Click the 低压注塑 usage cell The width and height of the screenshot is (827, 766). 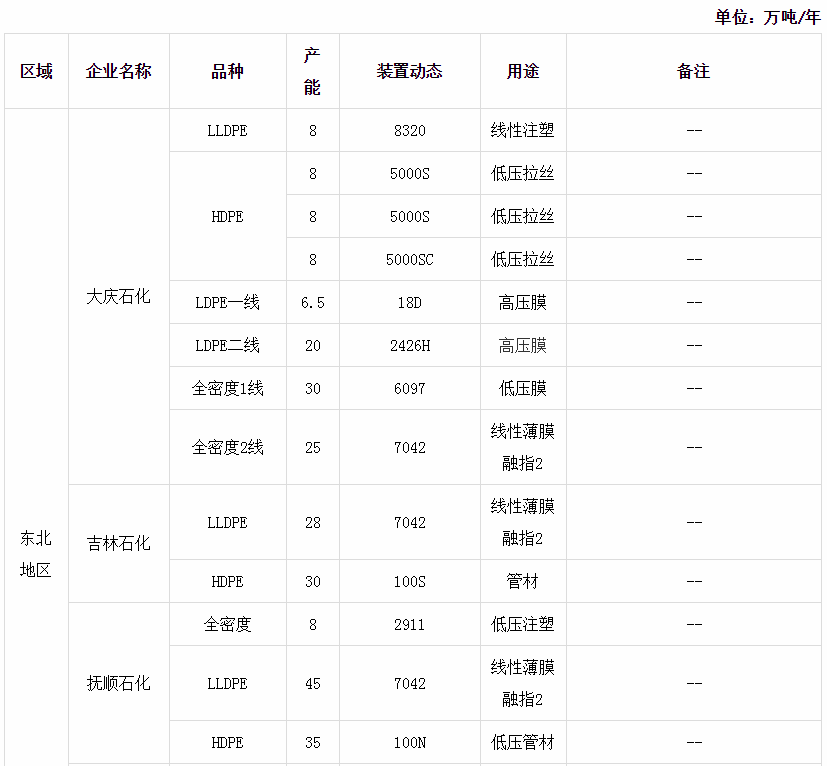[x=523, y=625]
